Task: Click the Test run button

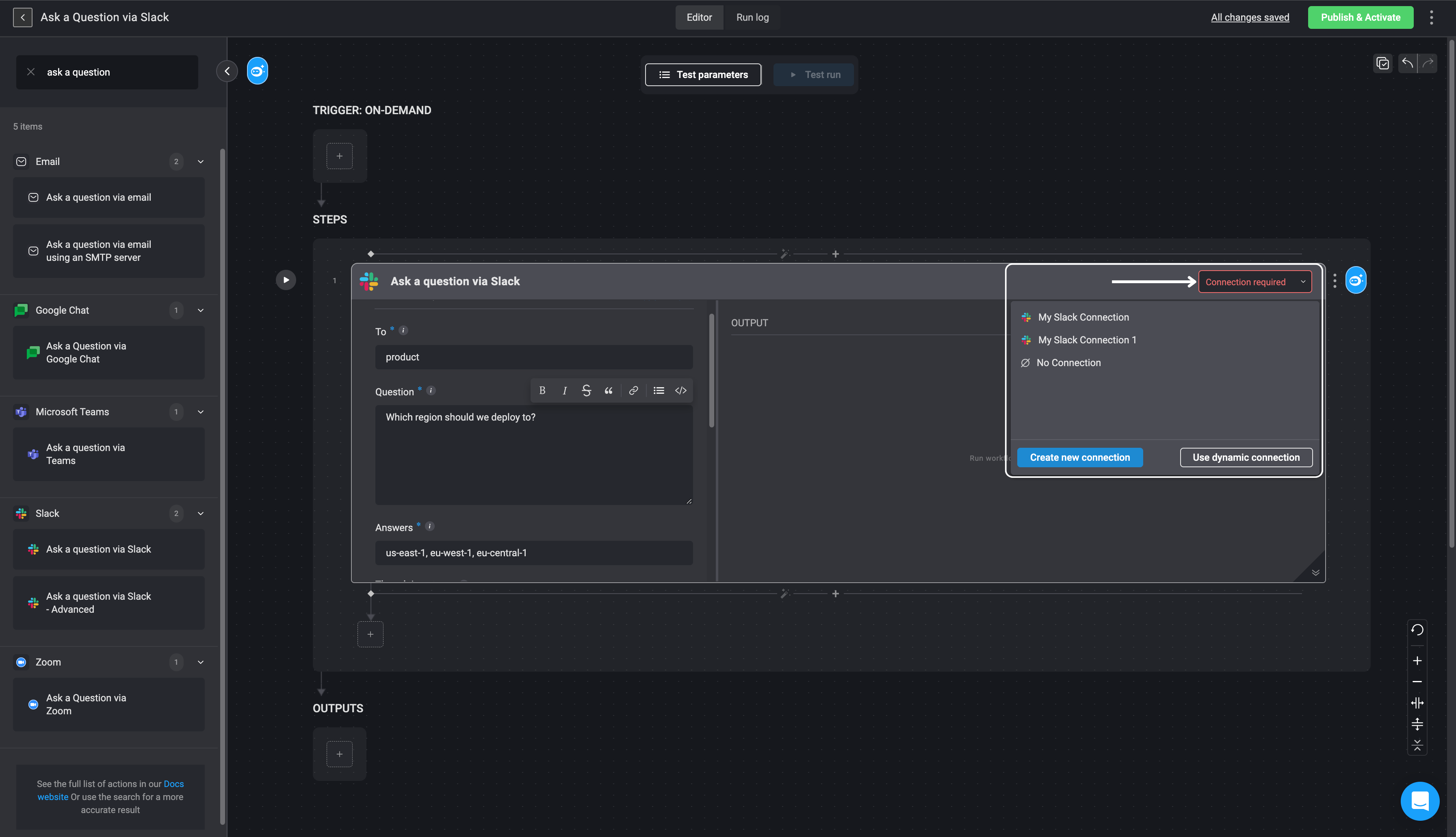Action: [x=814, y=75]
